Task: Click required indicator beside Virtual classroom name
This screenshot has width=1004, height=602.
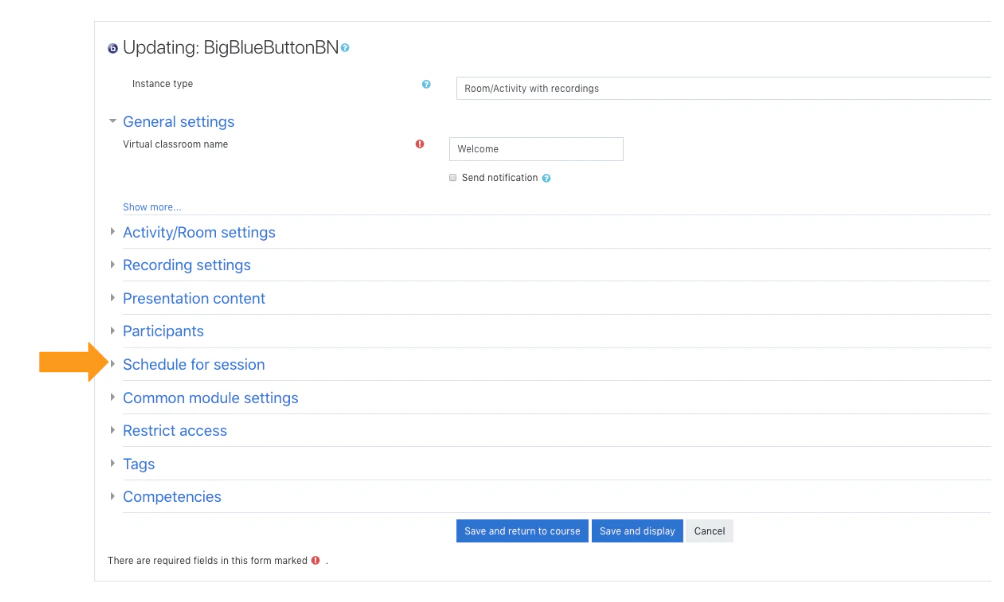Action: pos(419,144)
